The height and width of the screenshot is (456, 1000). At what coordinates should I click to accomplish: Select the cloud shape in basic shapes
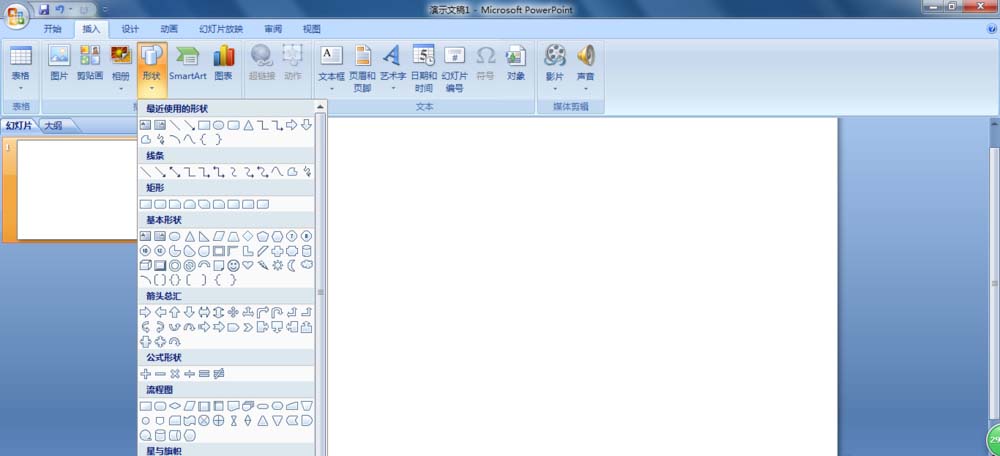click(307, 265)
